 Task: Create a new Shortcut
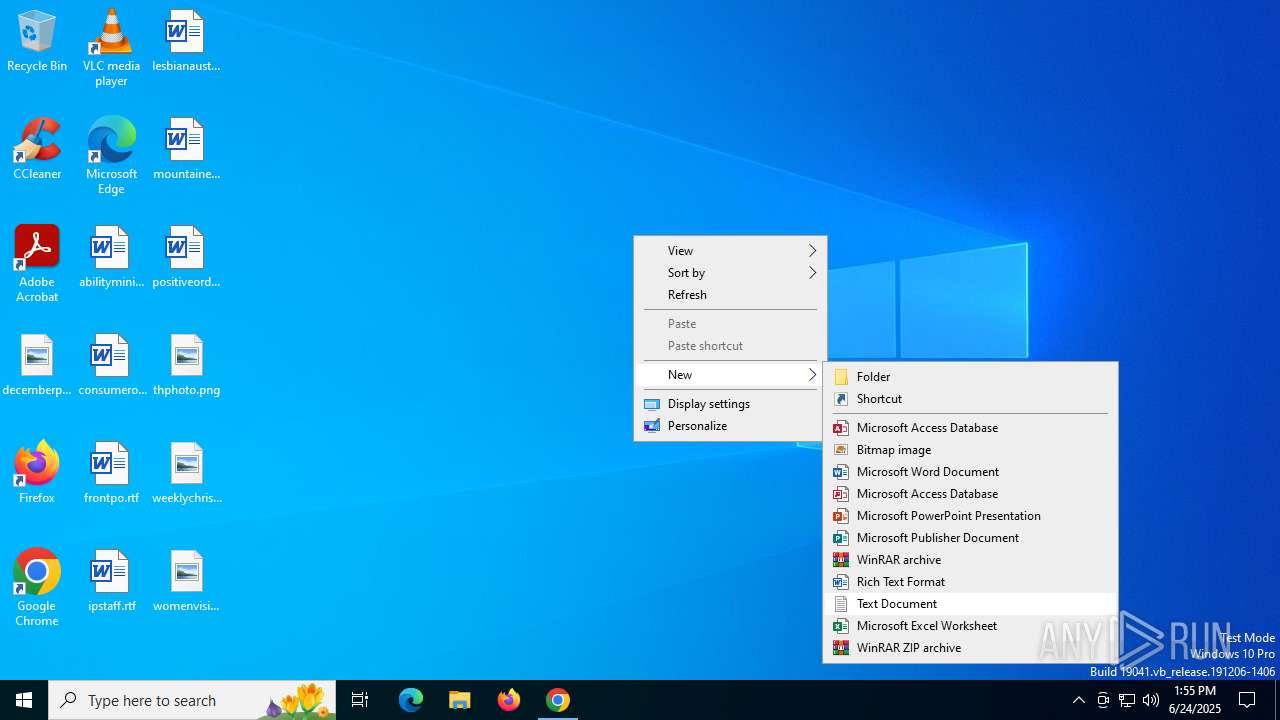coord(970,399)
